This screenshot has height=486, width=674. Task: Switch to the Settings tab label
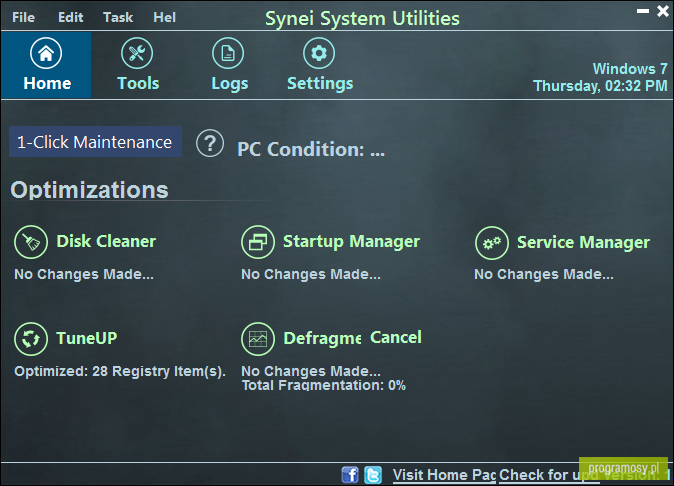pos(320,84)
